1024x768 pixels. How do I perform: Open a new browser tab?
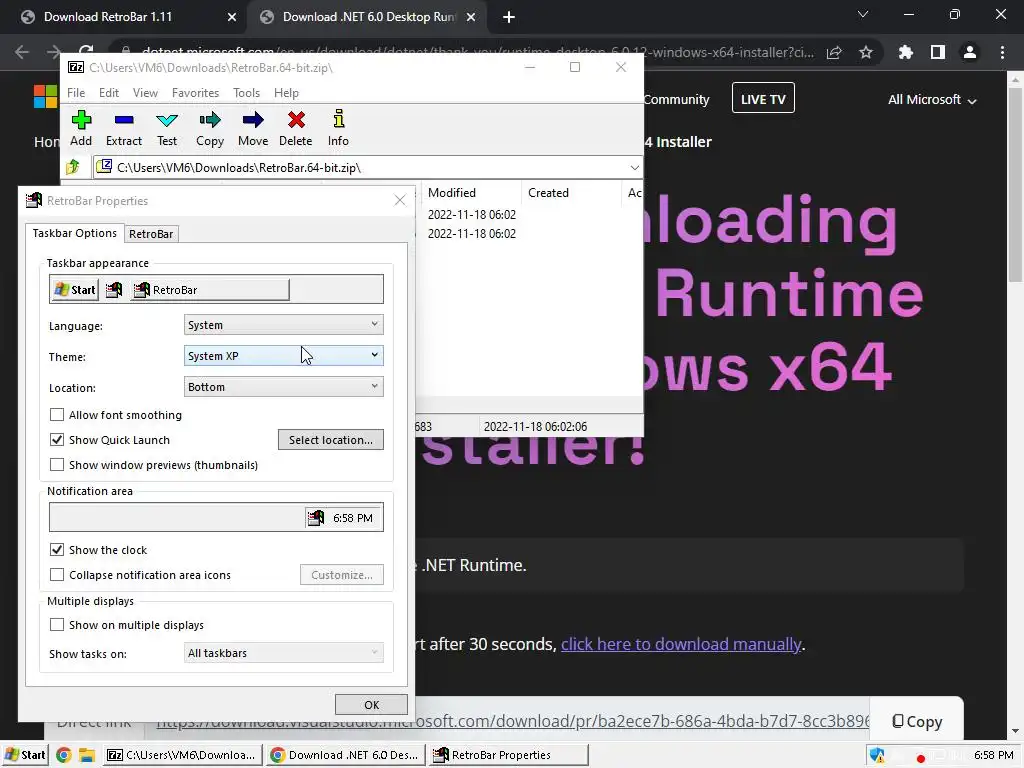pos(509,17)
